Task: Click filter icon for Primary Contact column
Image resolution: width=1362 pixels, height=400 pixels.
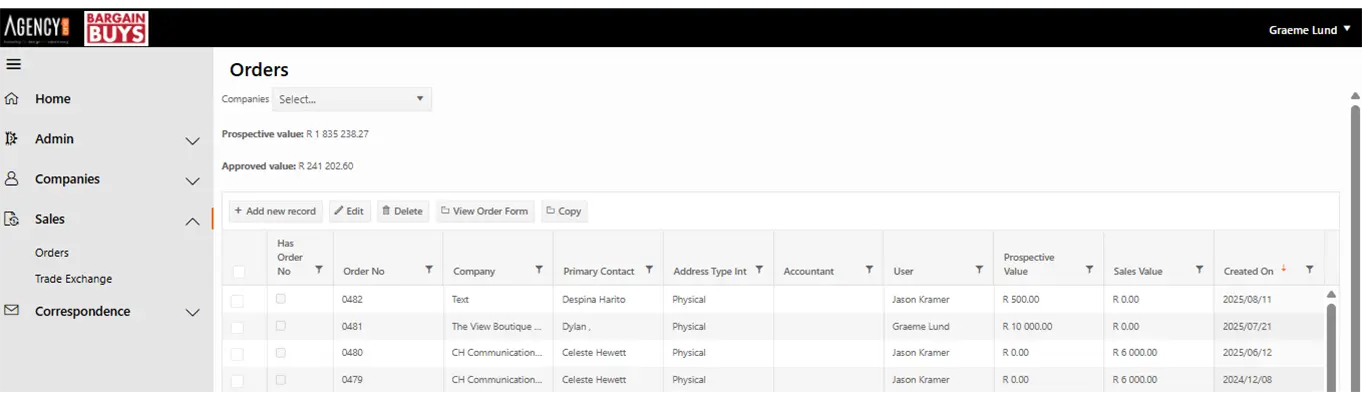Action: click(x=649, y=270)
